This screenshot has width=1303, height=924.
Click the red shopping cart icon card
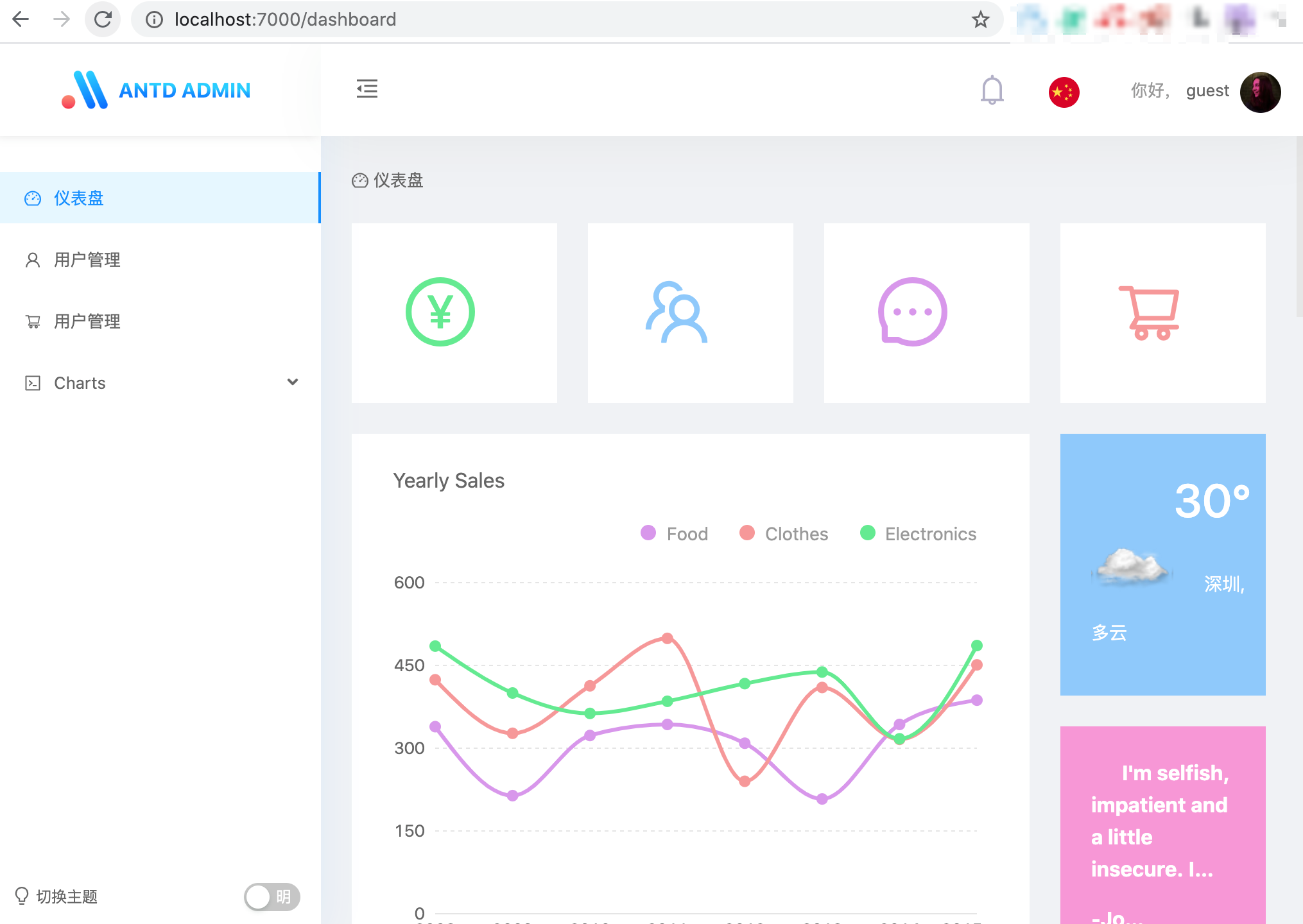(x=1150, y=312)
